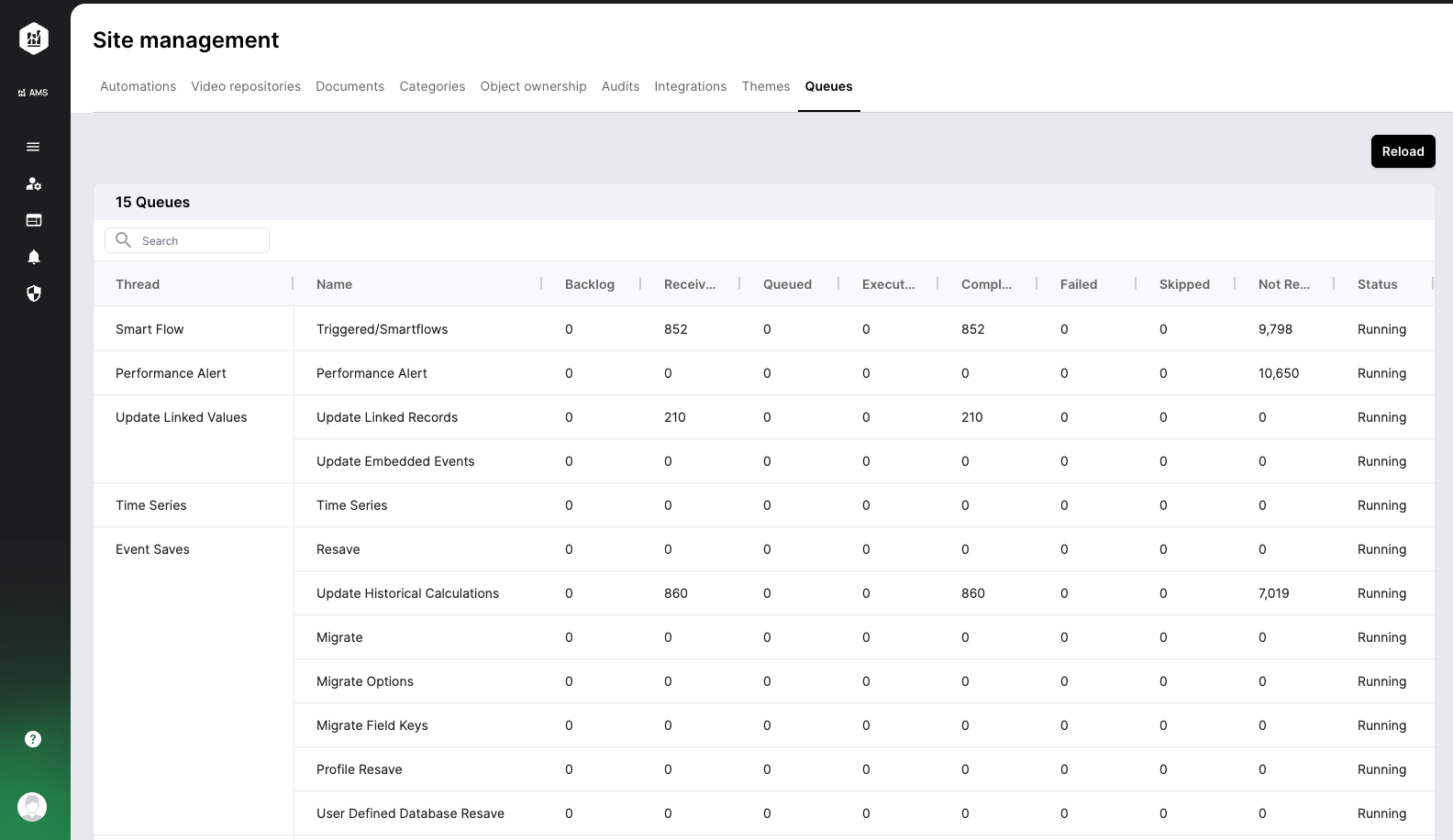This screenshot has width=1453, height=840.
Task: Sort by Backlog column header
Action: [590, 284]
